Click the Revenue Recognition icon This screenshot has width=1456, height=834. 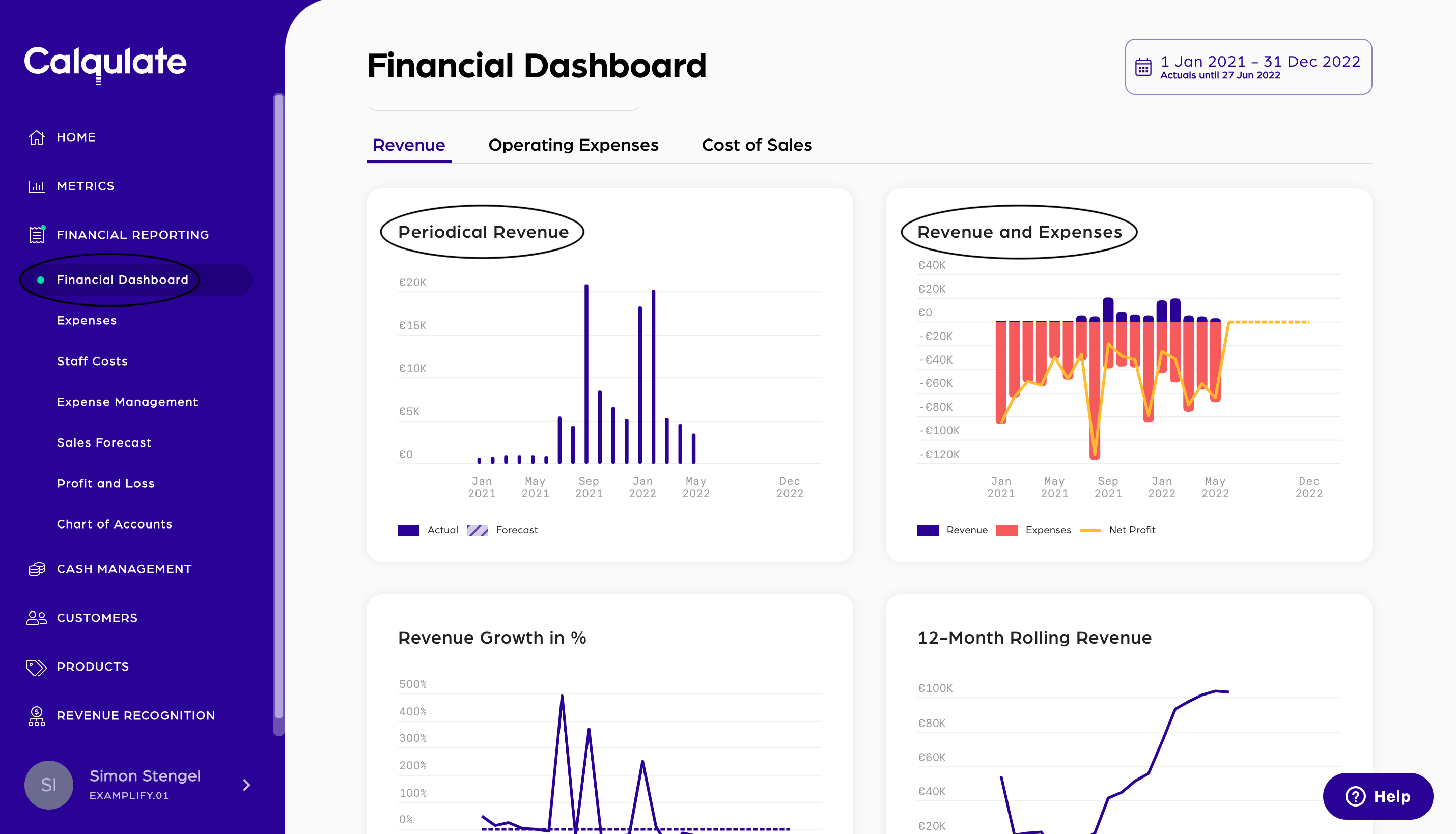36,715
